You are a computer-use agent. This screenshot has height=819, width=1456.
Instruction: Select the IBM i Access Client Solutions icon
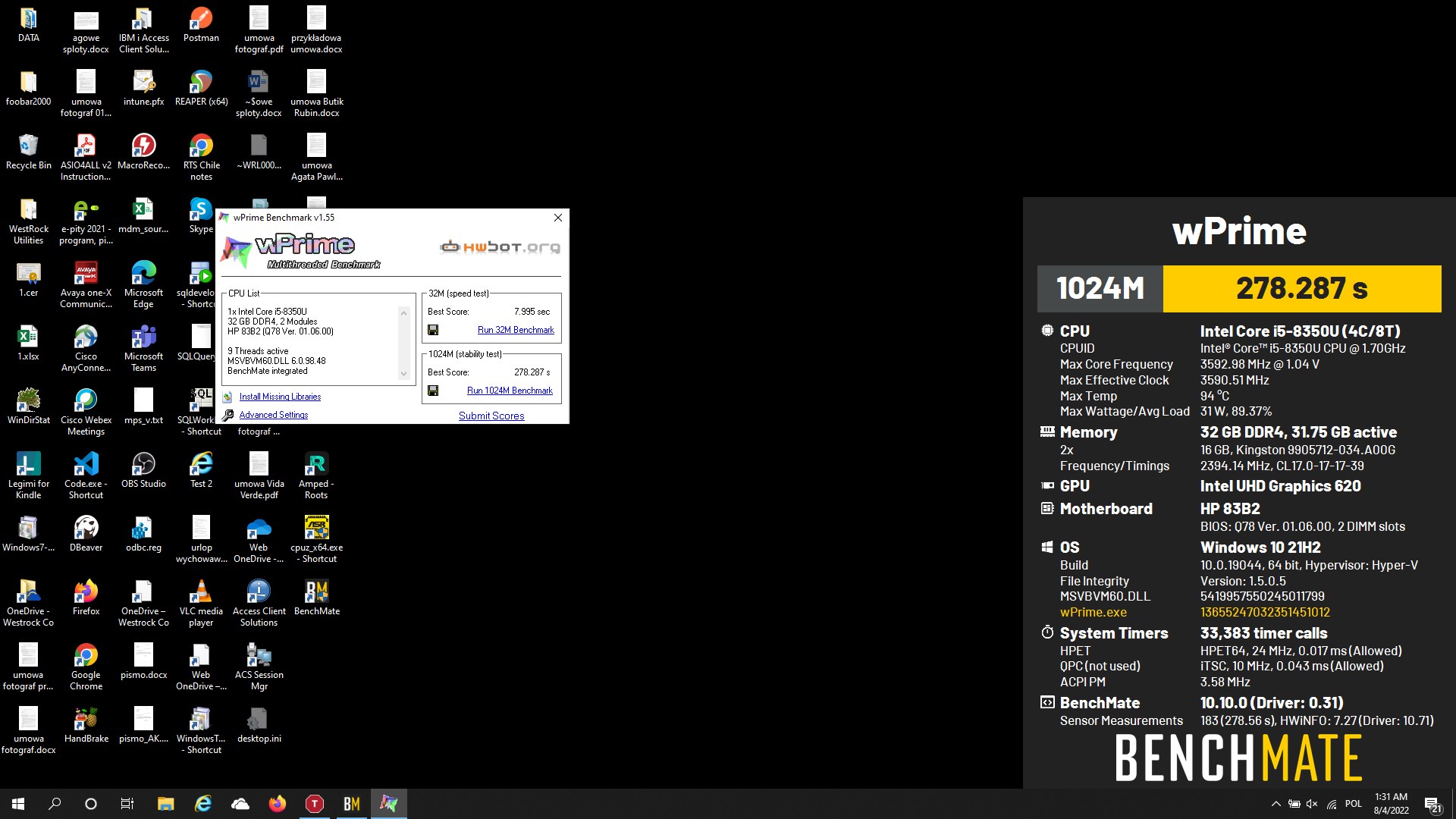(143, 30)
